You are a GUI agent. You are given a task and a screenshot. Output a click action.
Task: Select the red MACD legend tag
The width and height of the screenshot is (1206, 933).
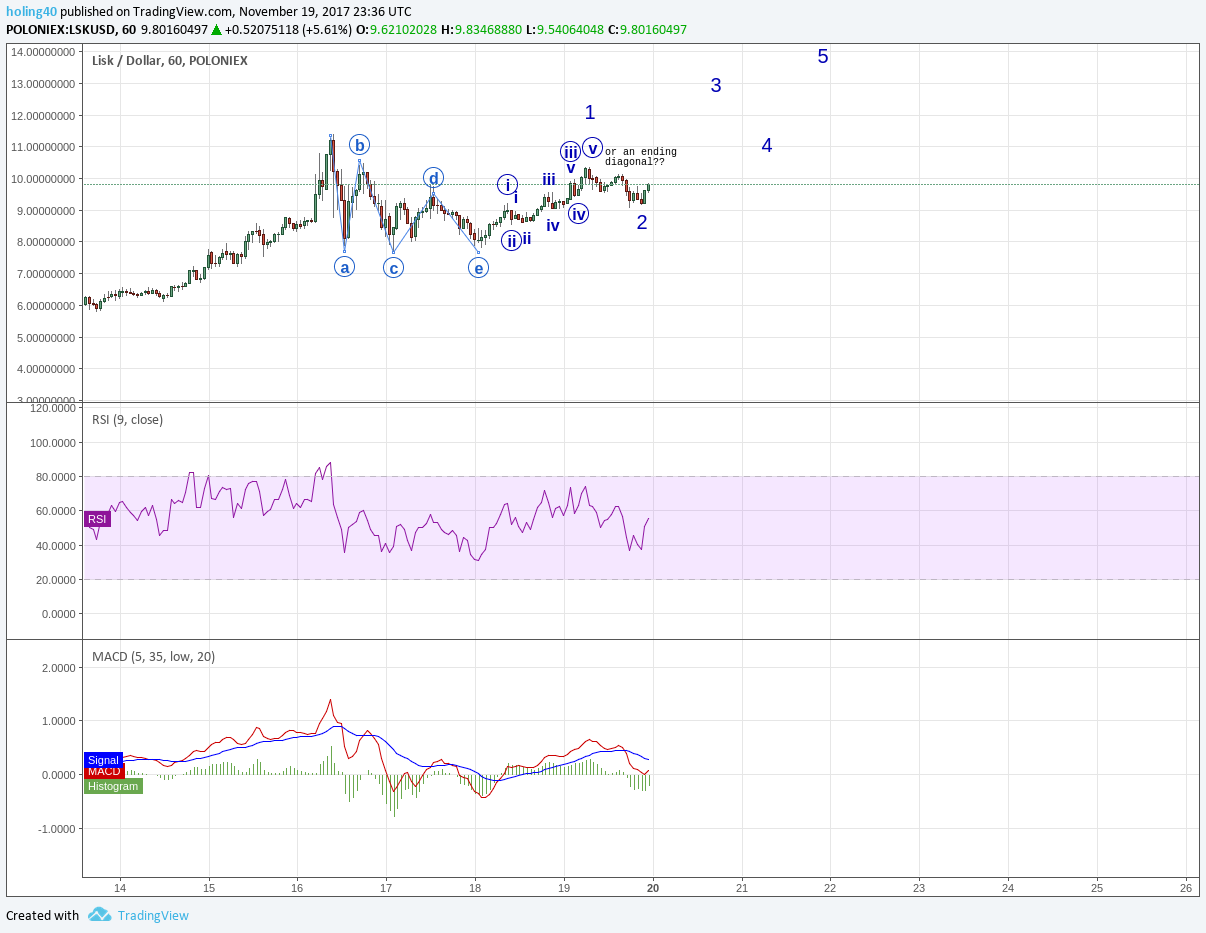[104, 772]
